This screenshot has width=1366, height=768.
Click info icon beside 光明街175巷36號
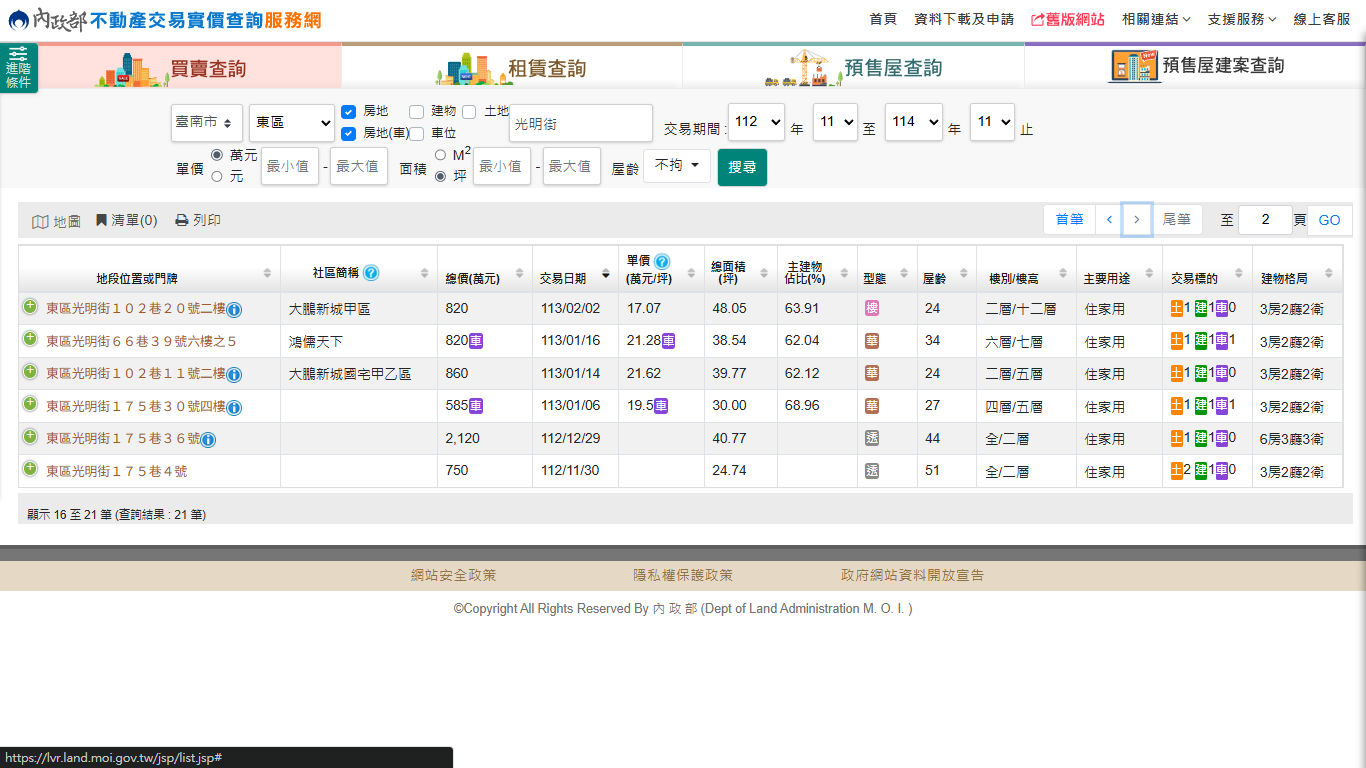[x=208, y=440]
